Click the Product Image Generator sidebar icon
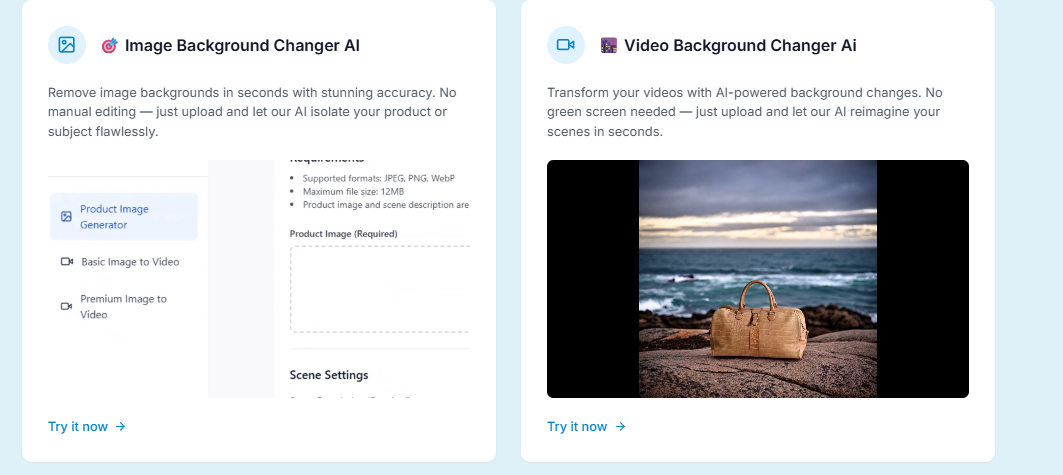 tap(66, 217)
